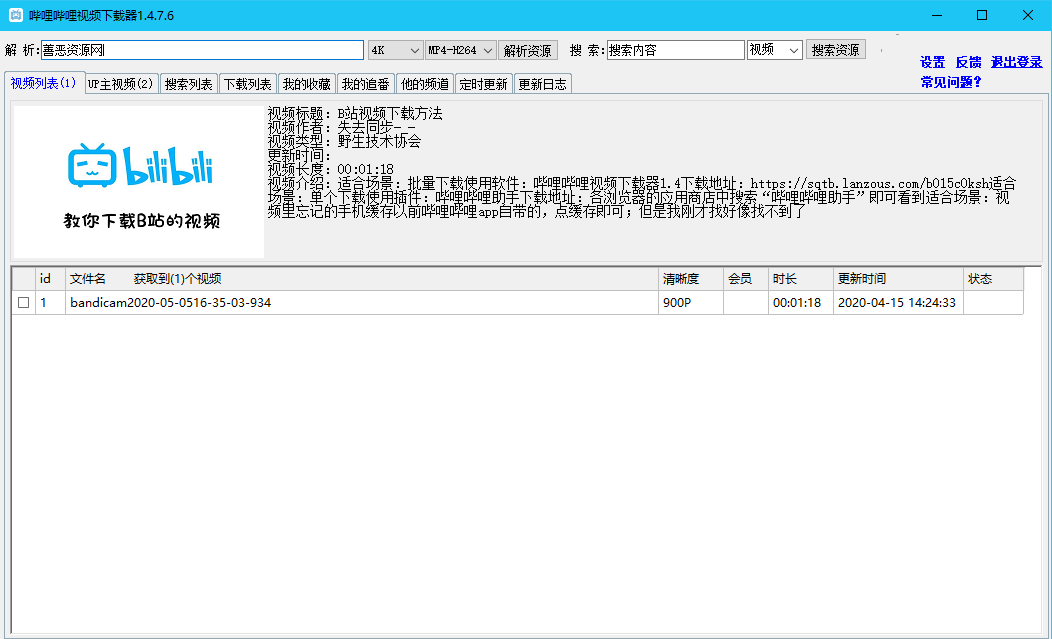The width and height of the screenshot is (1052, 639).
Task: Click the 反馈 feedback link
Action: [x=967, y=62]
